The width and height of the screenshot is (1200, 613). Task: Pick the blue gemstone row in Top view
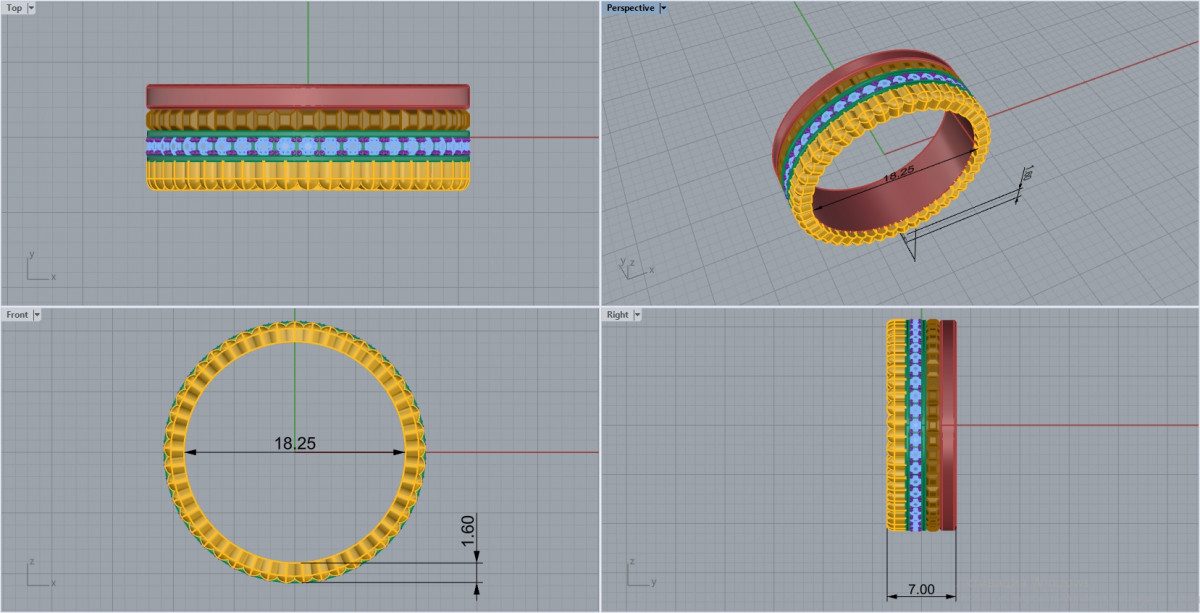308,146
